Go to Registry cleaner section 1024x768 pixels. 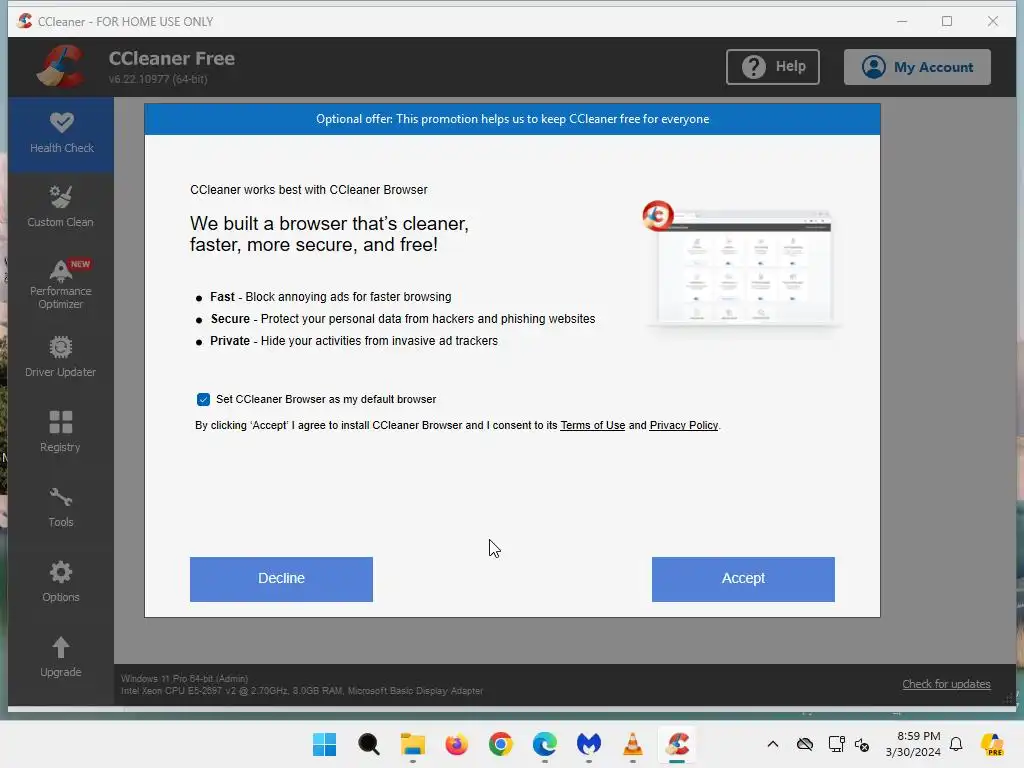(x=61, y=432)
